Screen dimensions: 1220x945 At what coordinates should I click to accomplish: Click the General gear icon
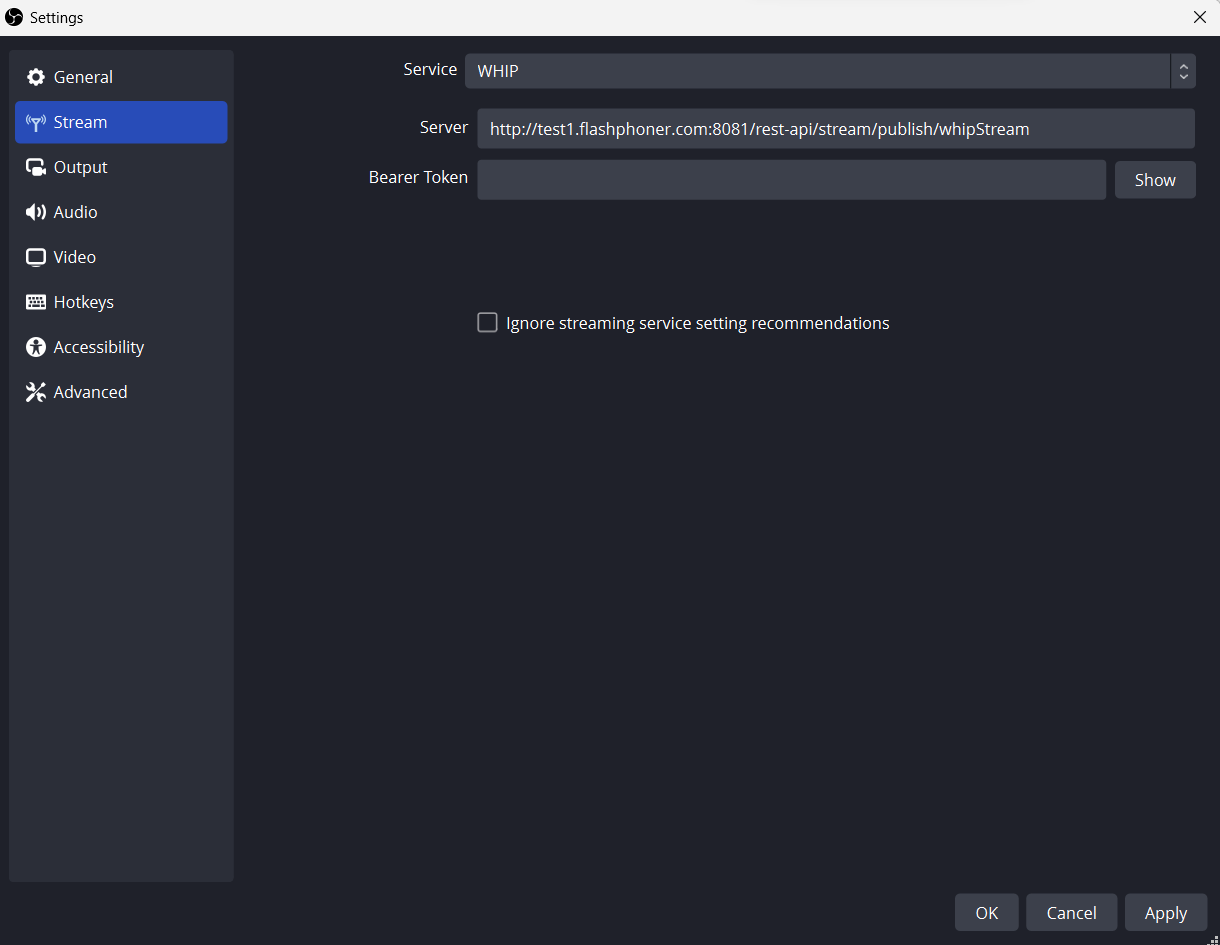point(36,77)
